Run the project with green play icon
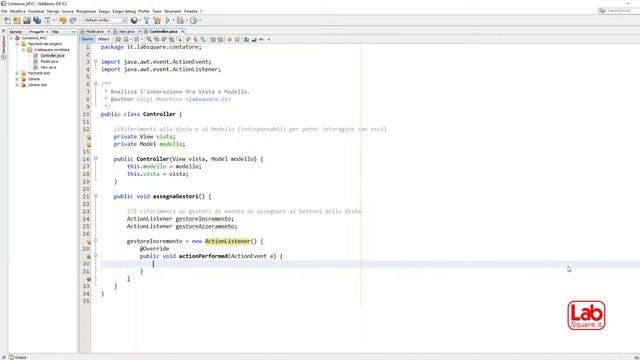640x360 pixels. (168, 20)
